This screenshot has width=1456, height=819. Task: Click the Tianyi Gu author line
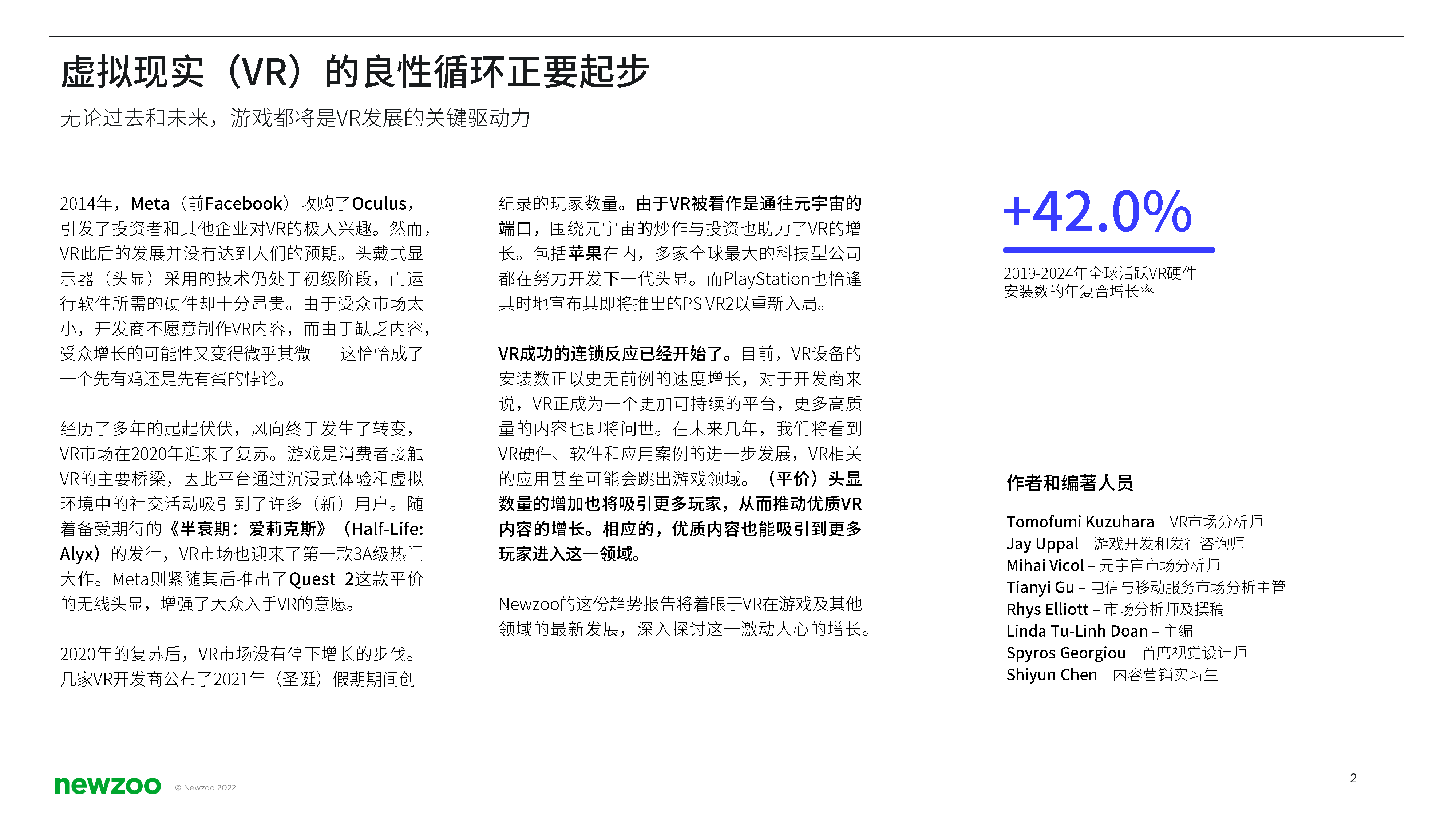pos(1146,588)
